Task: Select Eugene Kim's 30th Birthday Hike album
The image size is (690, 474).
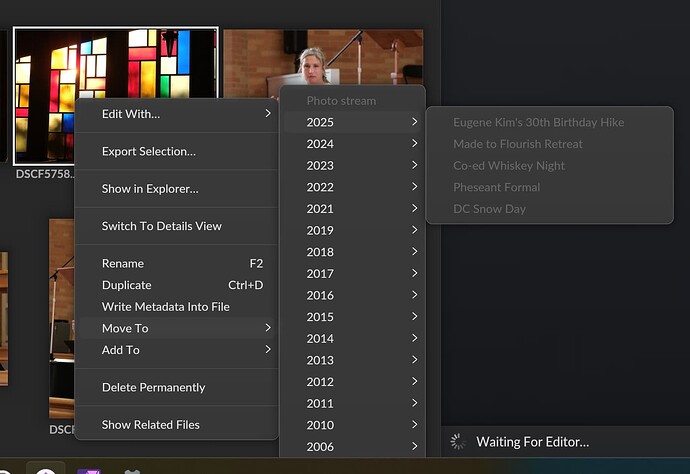Action: tap(550, 122)
